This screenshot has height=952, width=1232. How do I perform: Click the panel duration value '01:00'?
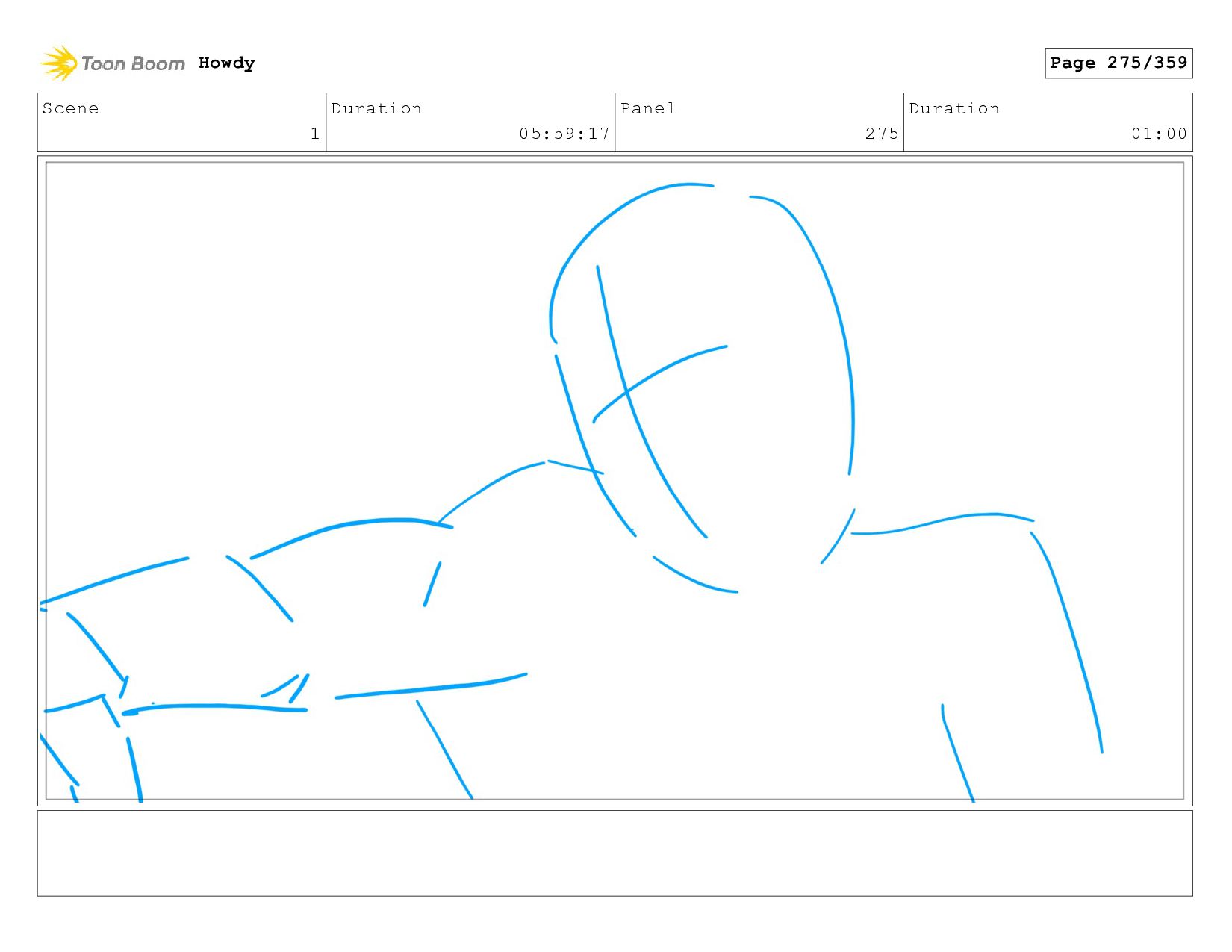(x=1159, y=134)
